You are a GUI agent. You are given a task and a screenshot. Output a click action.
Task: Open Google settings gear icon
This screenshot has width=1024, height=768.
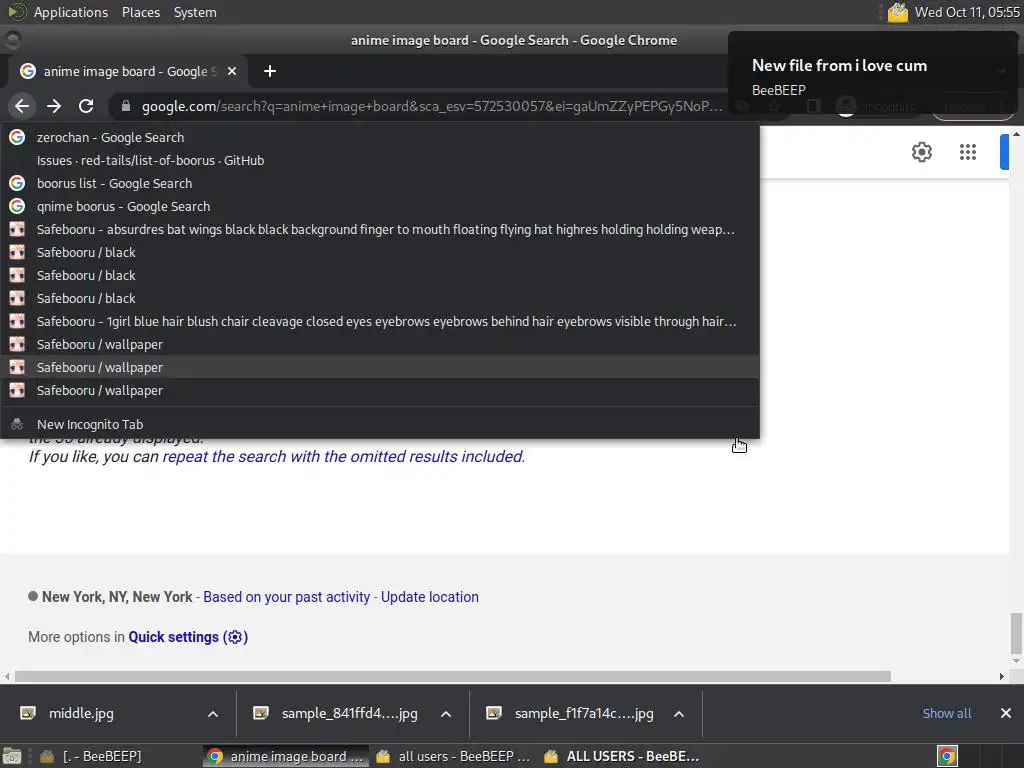[x=921, y=152]
